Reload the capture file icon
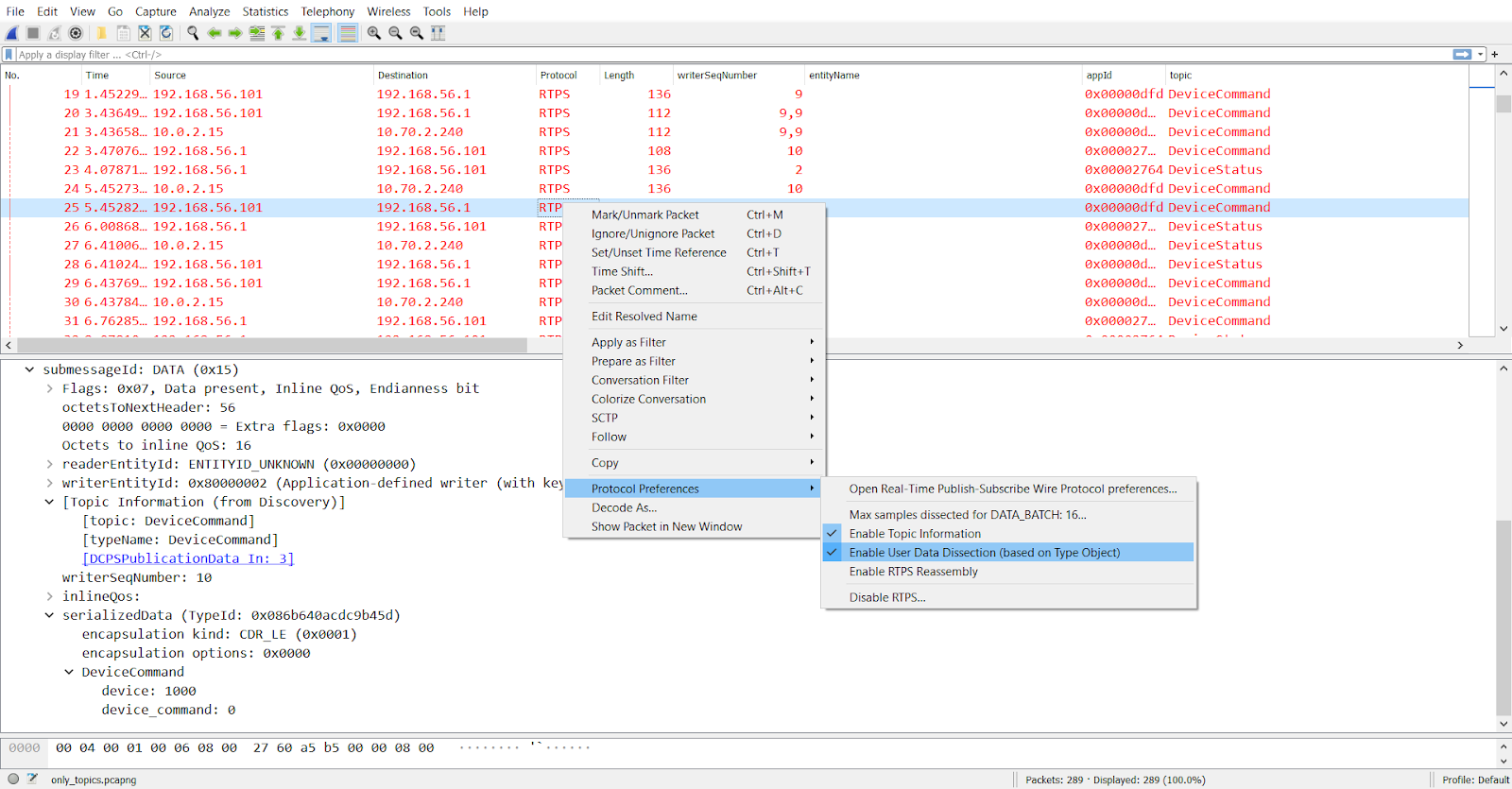 click(166, 33)
